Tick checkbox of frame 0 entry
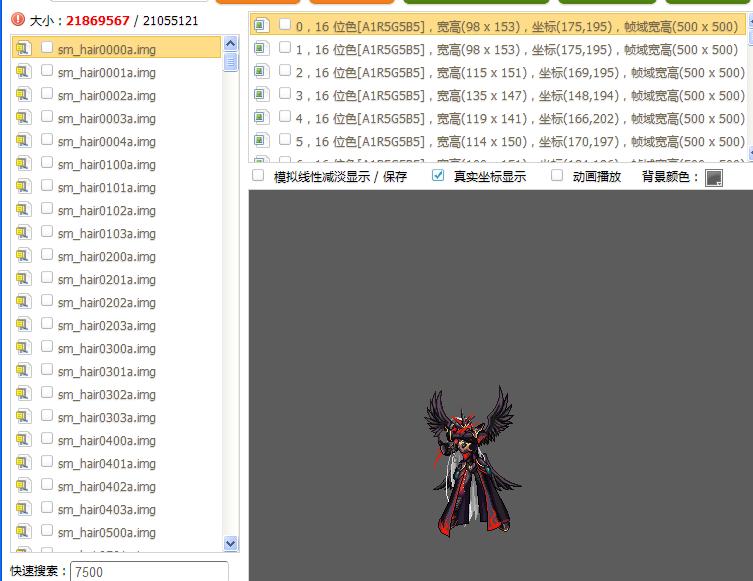Viewport: 753px width, 581px height. (x=285, y=24)
